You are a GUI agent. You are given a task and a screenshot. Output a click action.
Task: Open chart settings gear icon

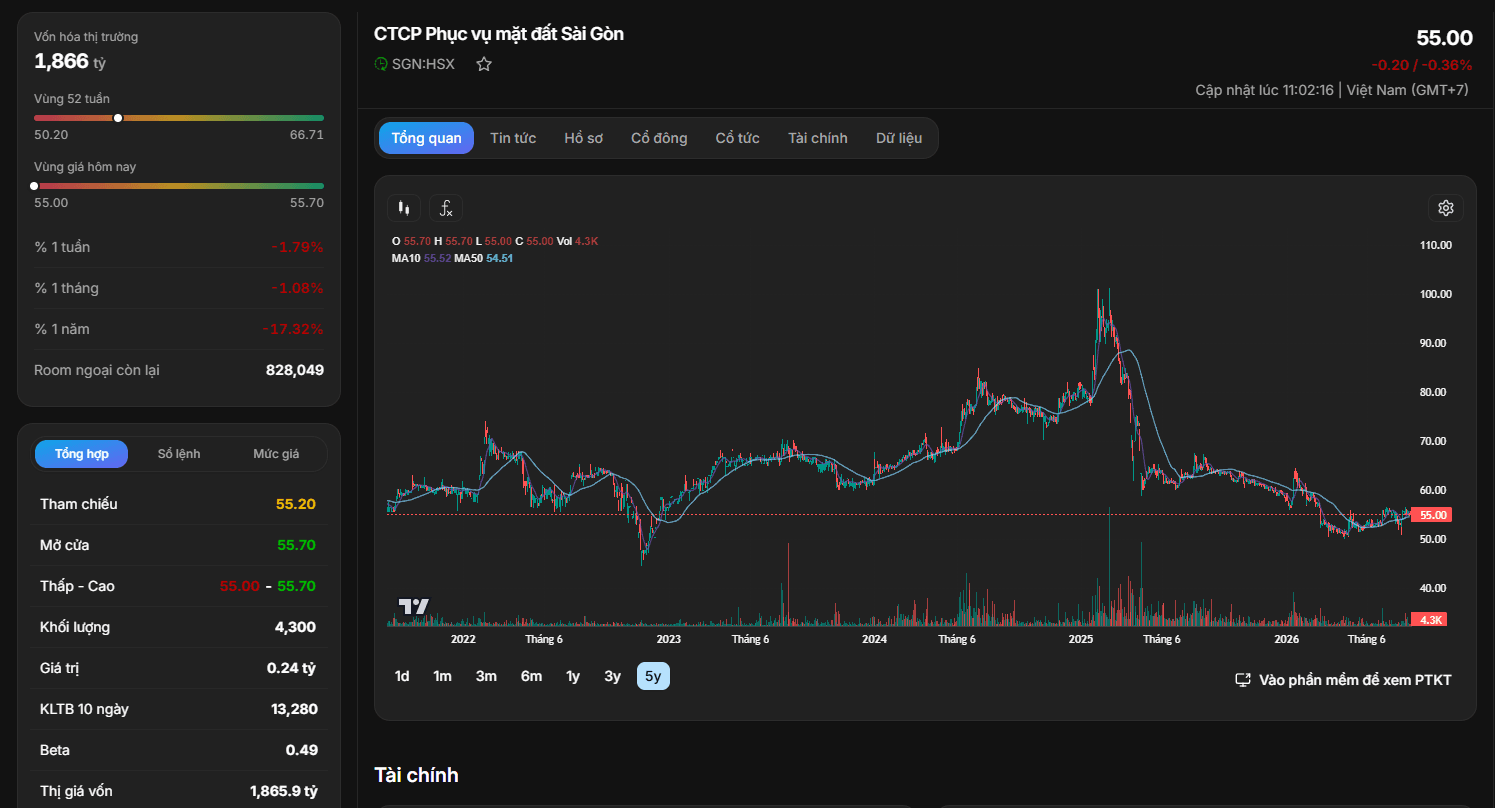coord(1445,208)
